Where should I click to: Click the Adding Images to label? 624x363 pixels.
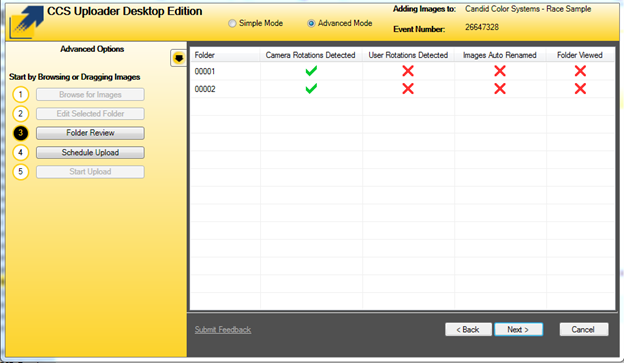tap(425, 9)
